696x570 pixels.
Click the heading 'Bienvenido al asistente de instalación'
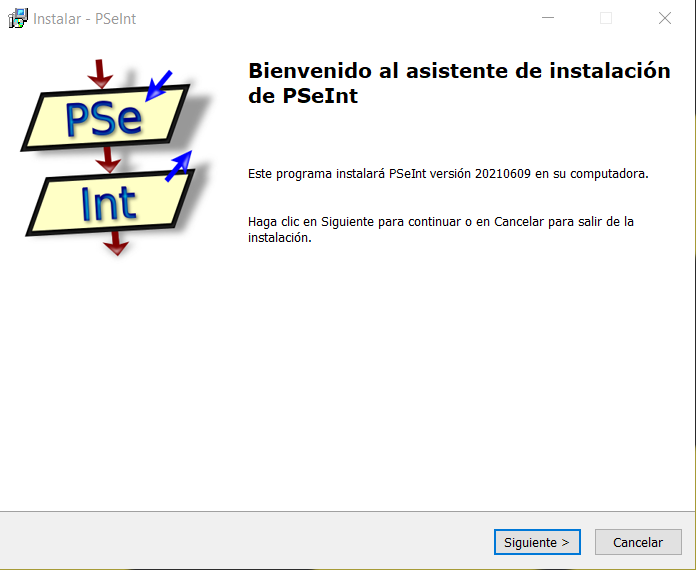click(x=459, y=83)
